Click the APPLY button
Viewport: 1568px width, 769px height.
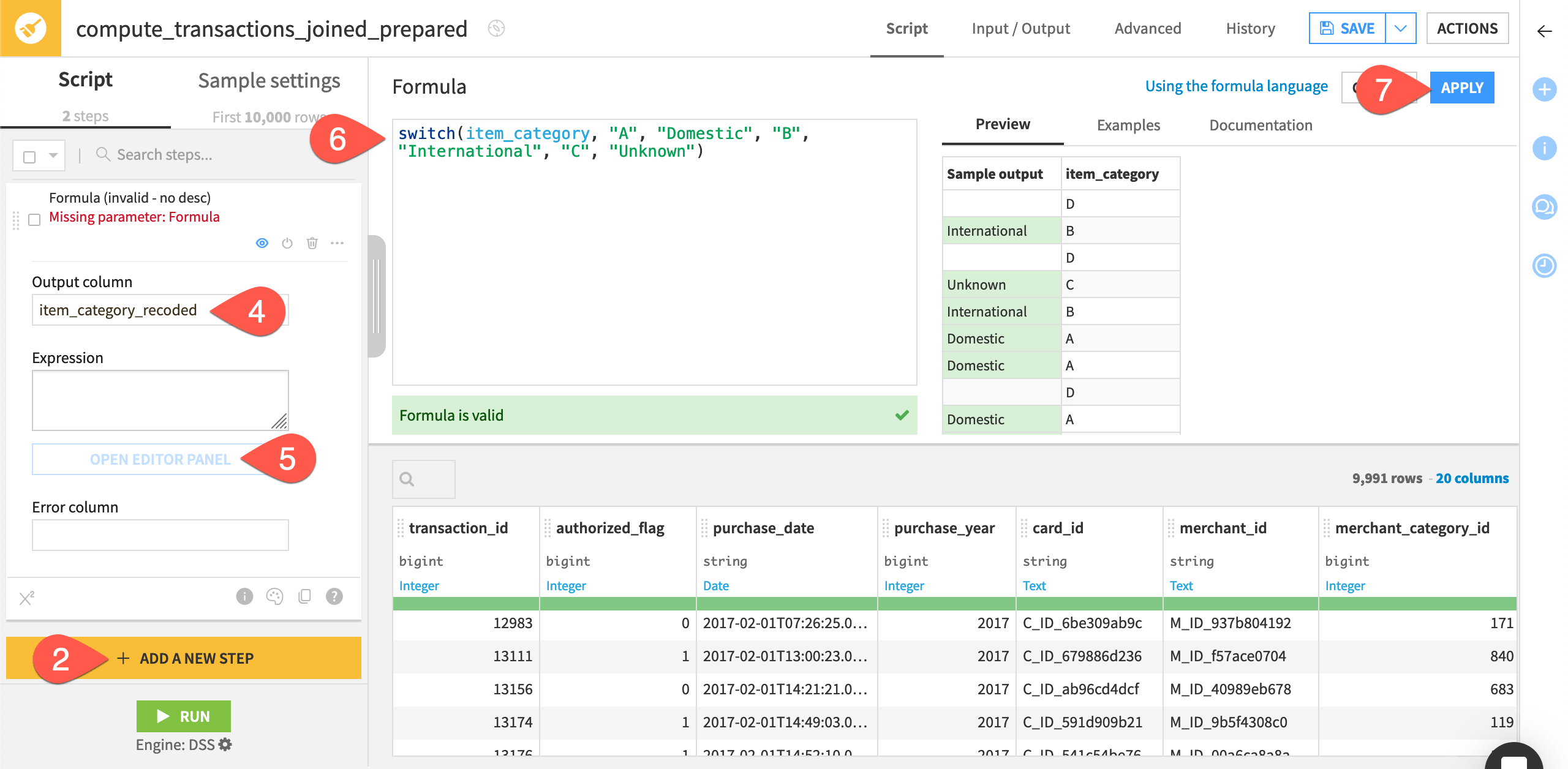tap(1462, 87)
